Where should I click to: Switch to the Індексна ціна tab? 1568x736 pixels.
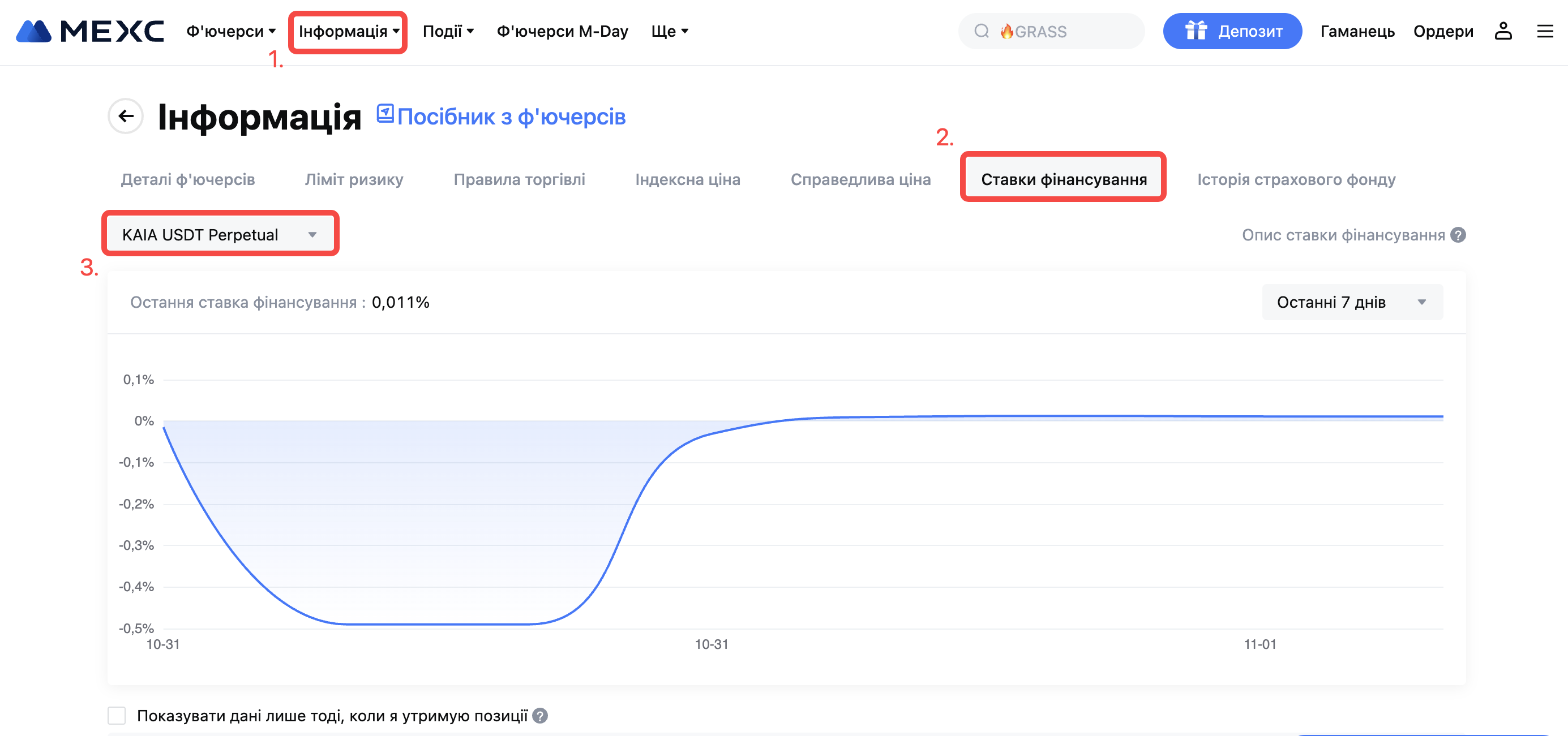[687, 179]
